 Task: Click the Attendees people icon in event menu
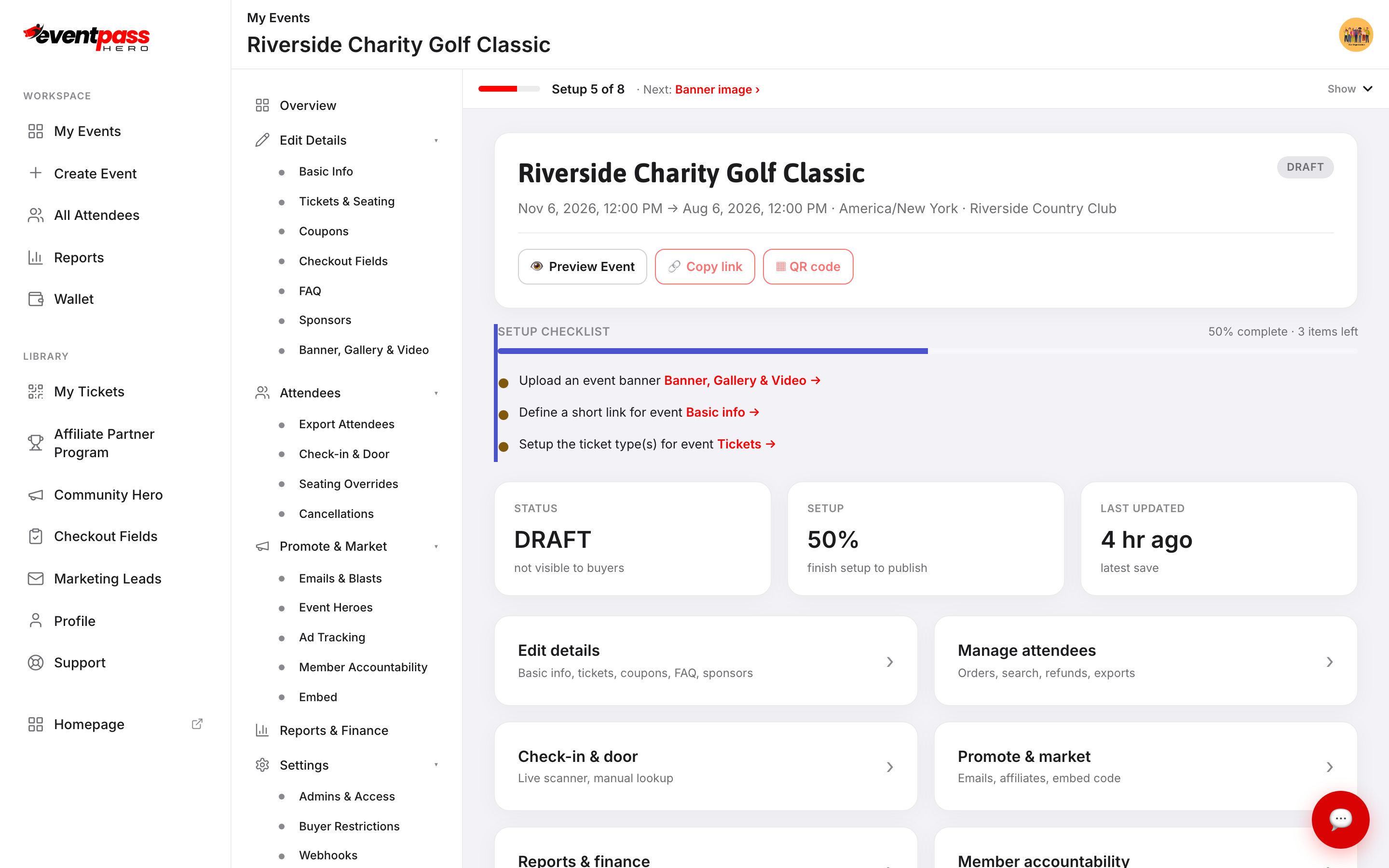tap(262, 393)
